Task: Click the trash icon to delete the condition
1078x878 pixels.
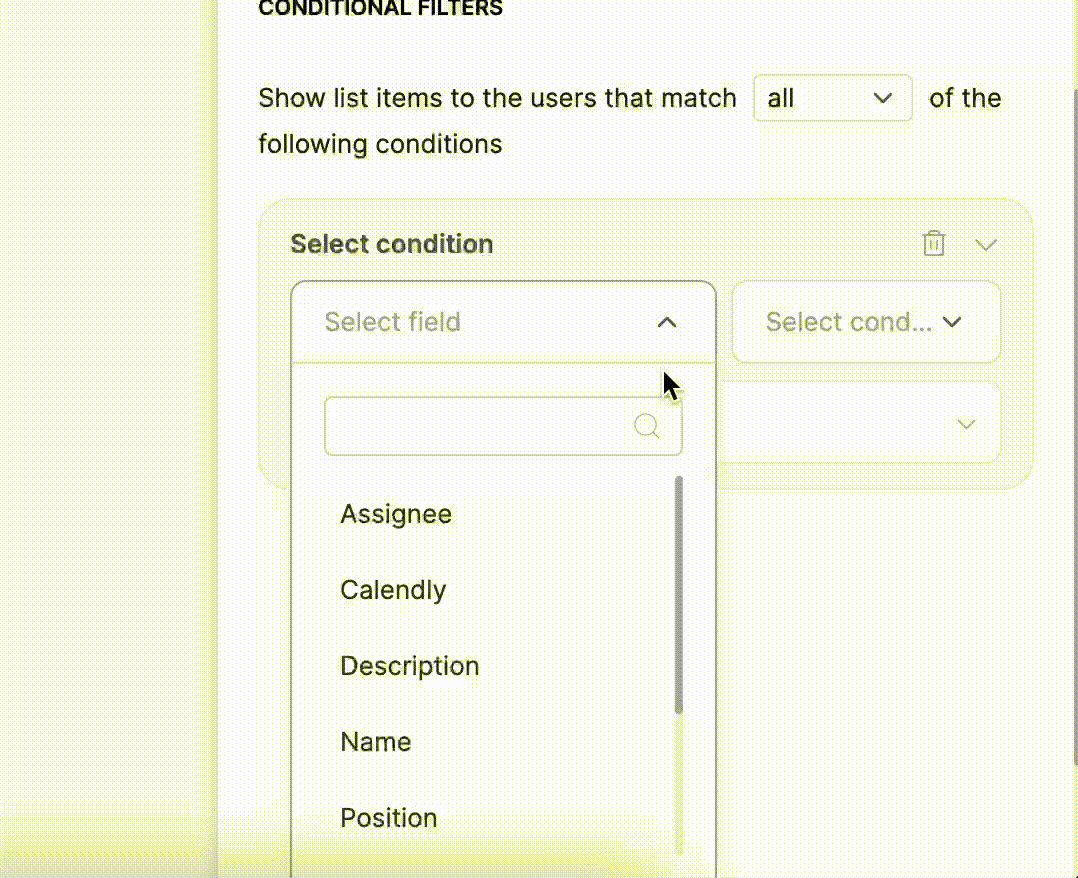Action: point(933,243)
